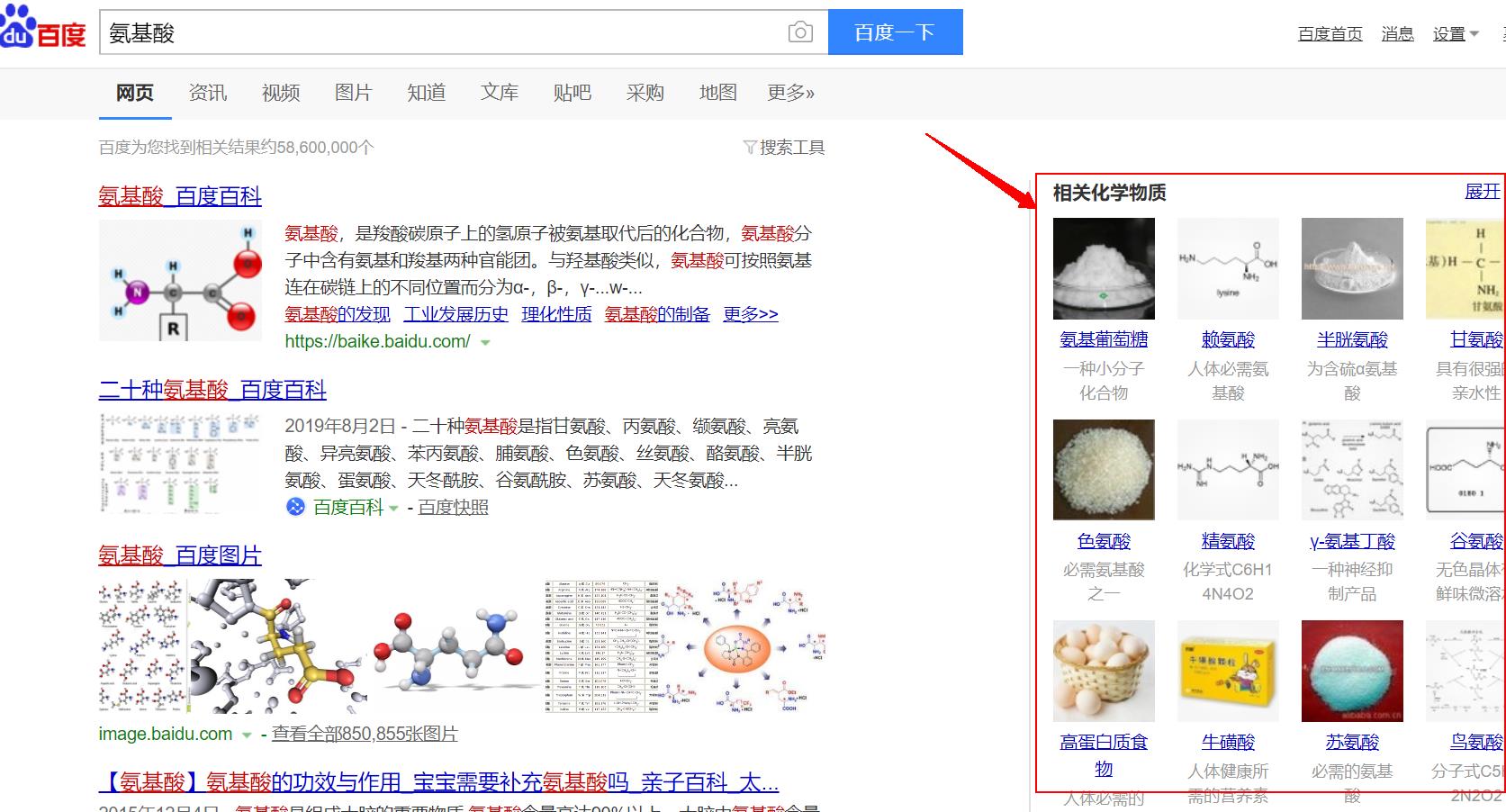Click the 氨基葡萄糖 powder image

tap(1104, 268)
